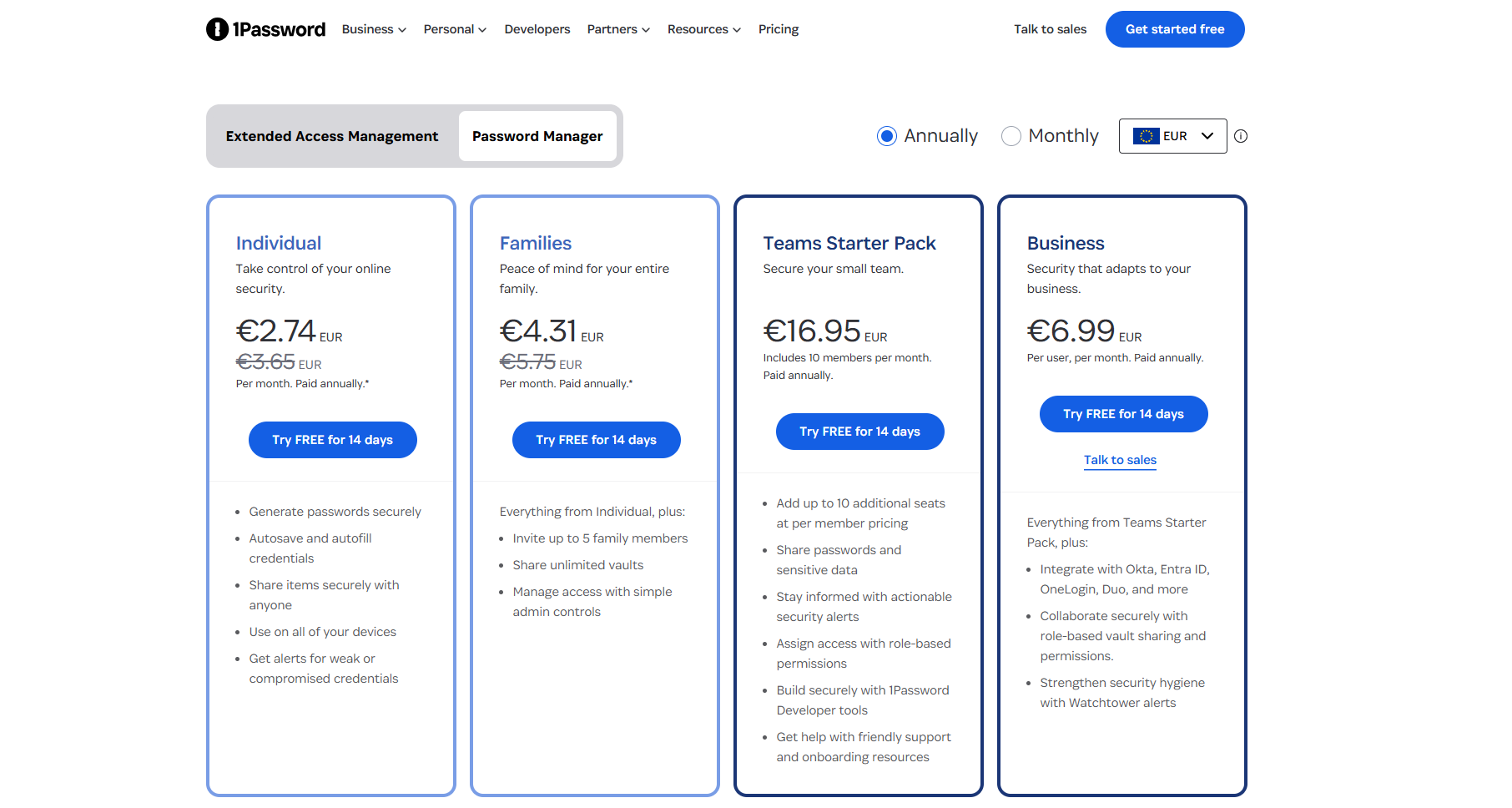The width and height of the screenshot is (1512, 808).
Task: Click 'Get alerts for weak or compromised credentials'
Action: (324, 669)
